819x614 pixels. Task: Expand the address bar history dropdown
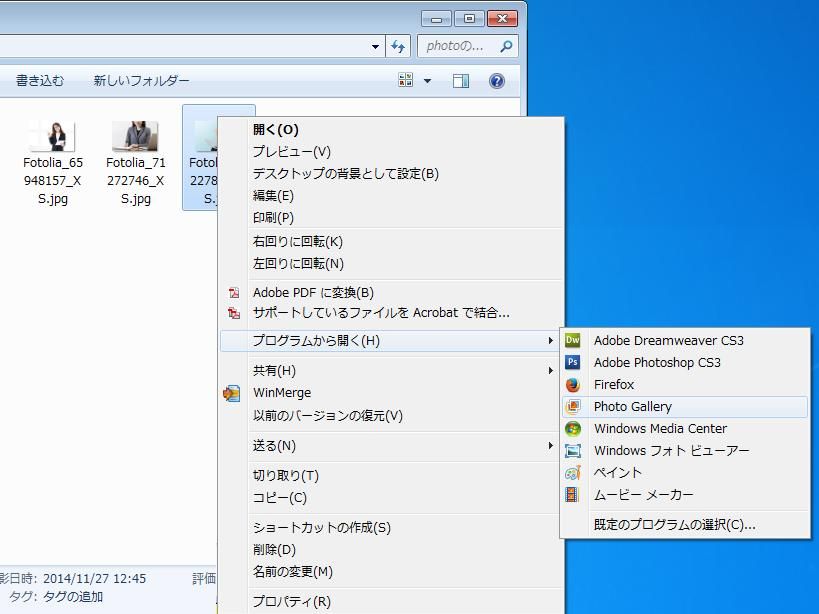pos(375,46)
